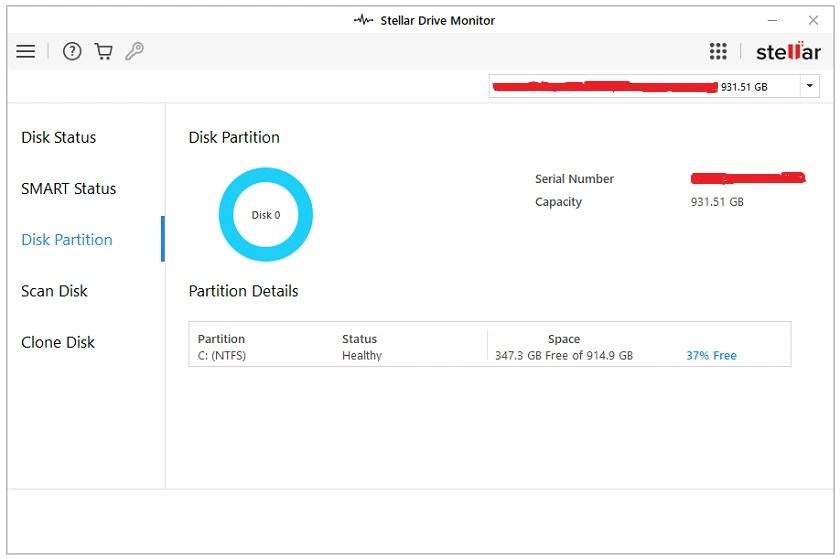
Task: Open the drive combo box showing 931.51 GB
Action: tap(654, 86)
